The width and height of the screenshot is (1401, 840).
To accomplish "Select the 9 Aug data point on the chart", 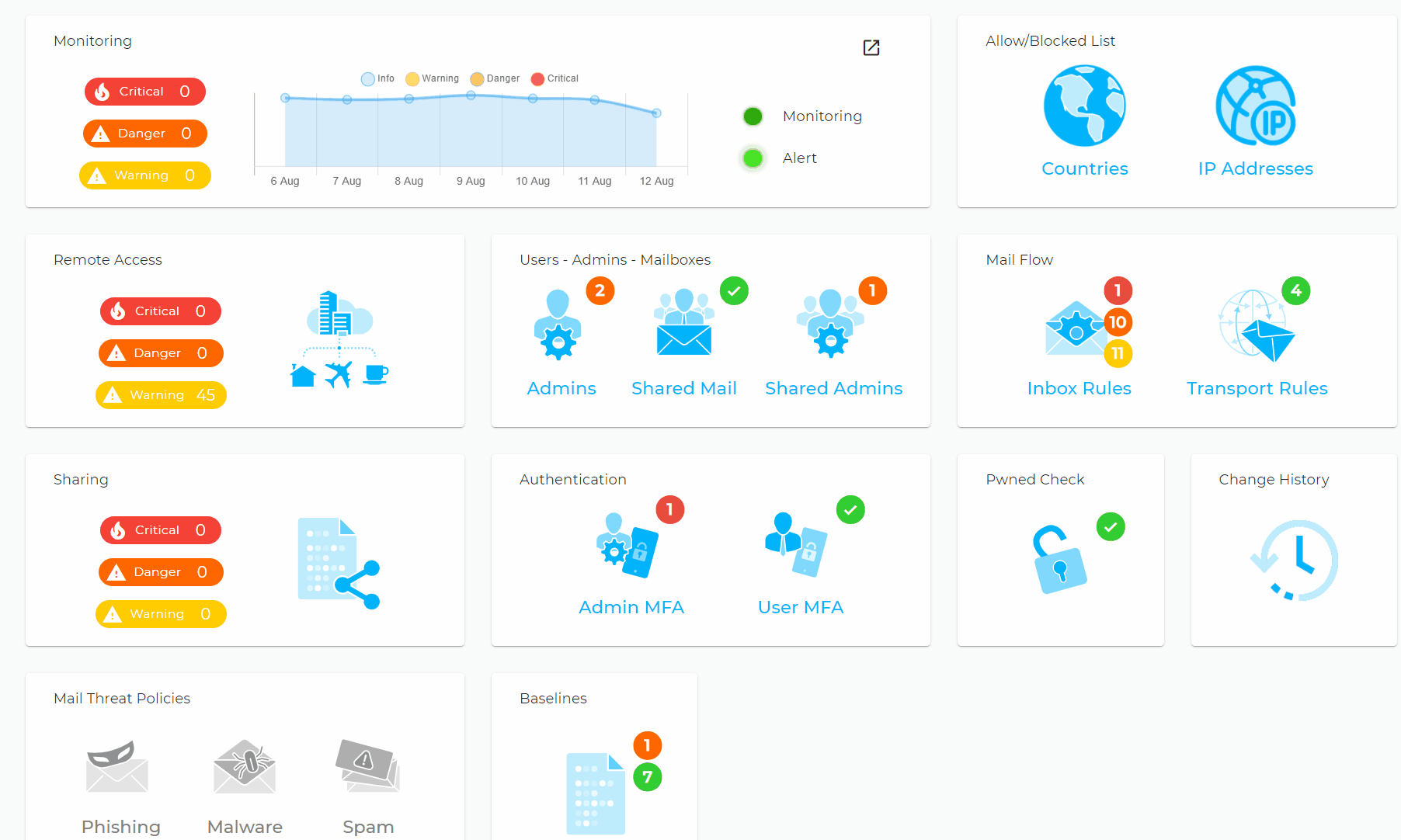I will [x=470, y=95].
